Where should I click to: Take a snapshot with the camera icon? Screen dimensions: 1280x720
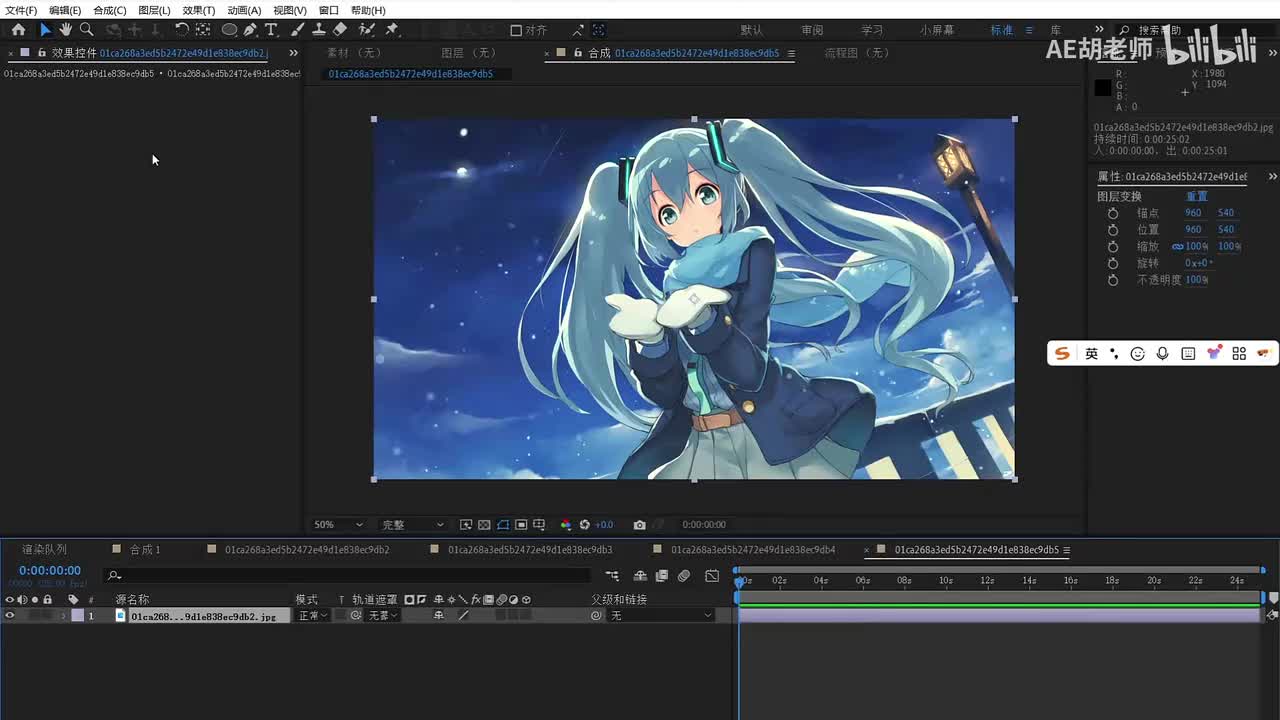click(640, 524)
